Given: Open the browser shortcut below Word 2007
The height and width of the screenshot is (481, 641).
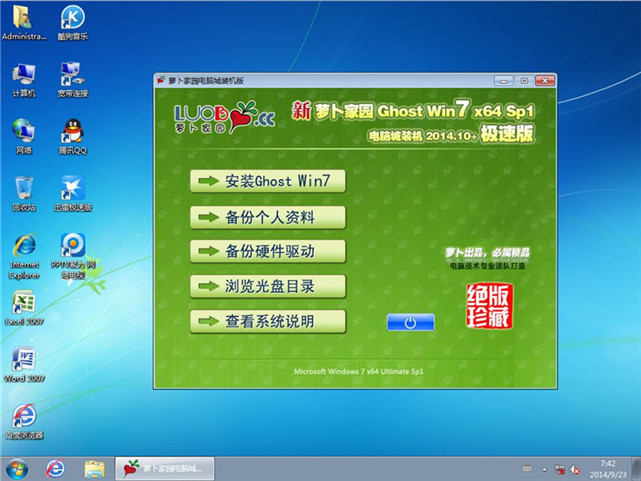Looking at the screenshot, I should pyautogui.click(x=24, y=422).
